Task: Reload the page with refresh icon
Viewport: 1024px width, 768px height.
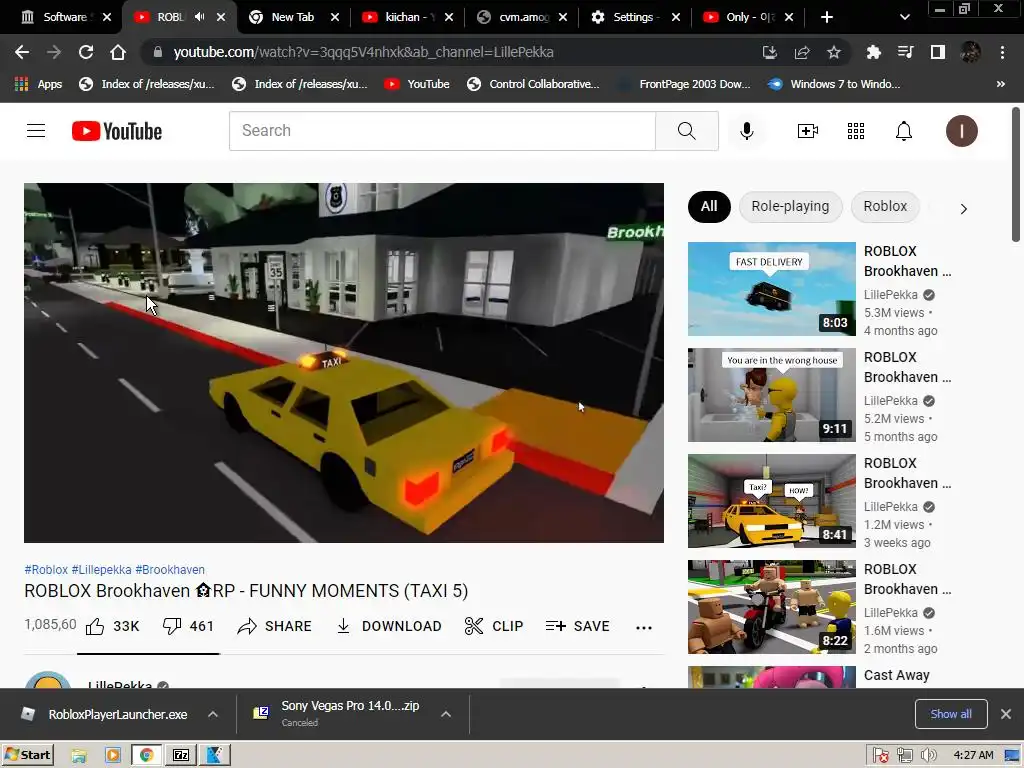Action: pyautogui.click(x=86, y=52)
